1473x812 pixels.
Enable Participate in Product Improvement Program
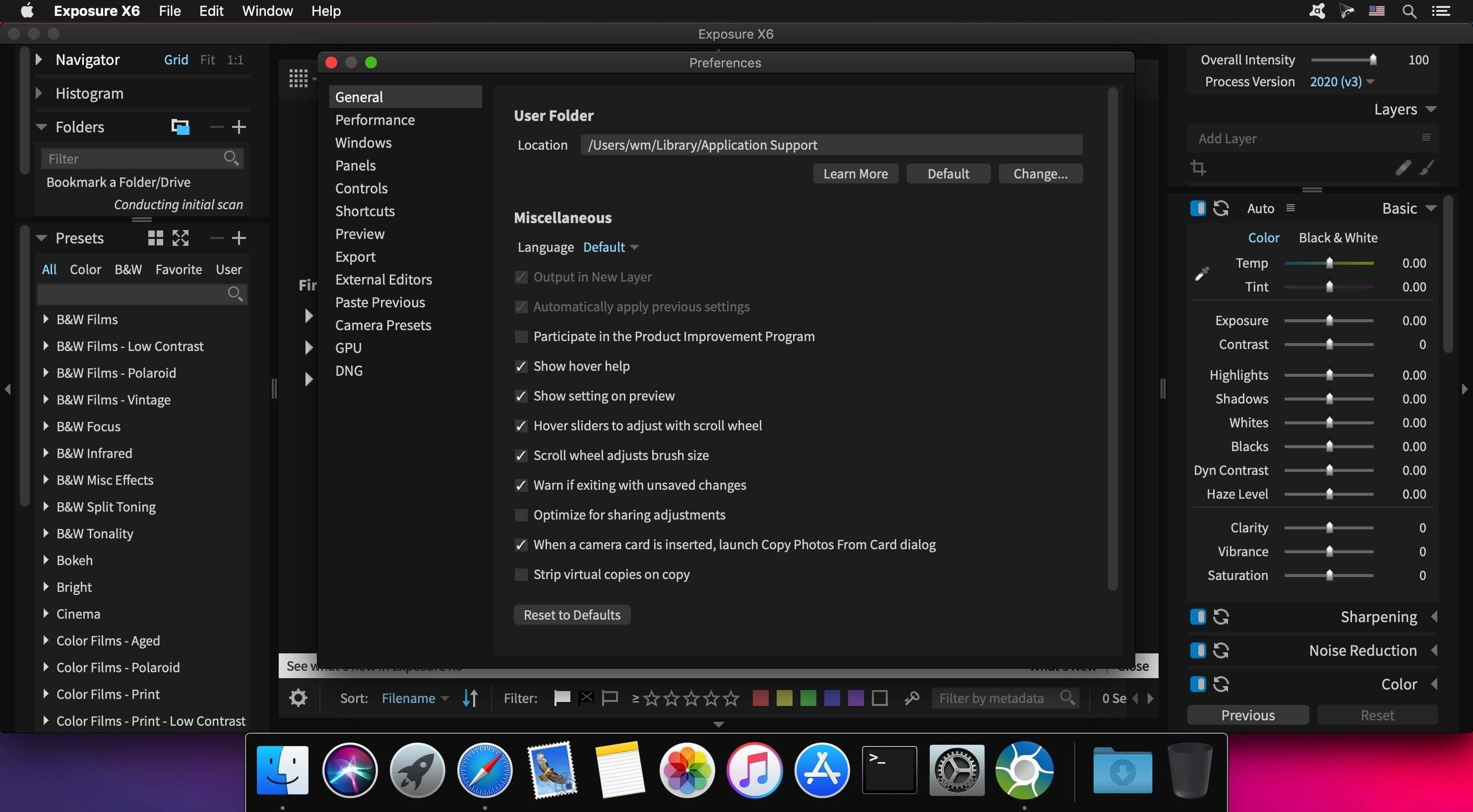click(x=521, y=337)
